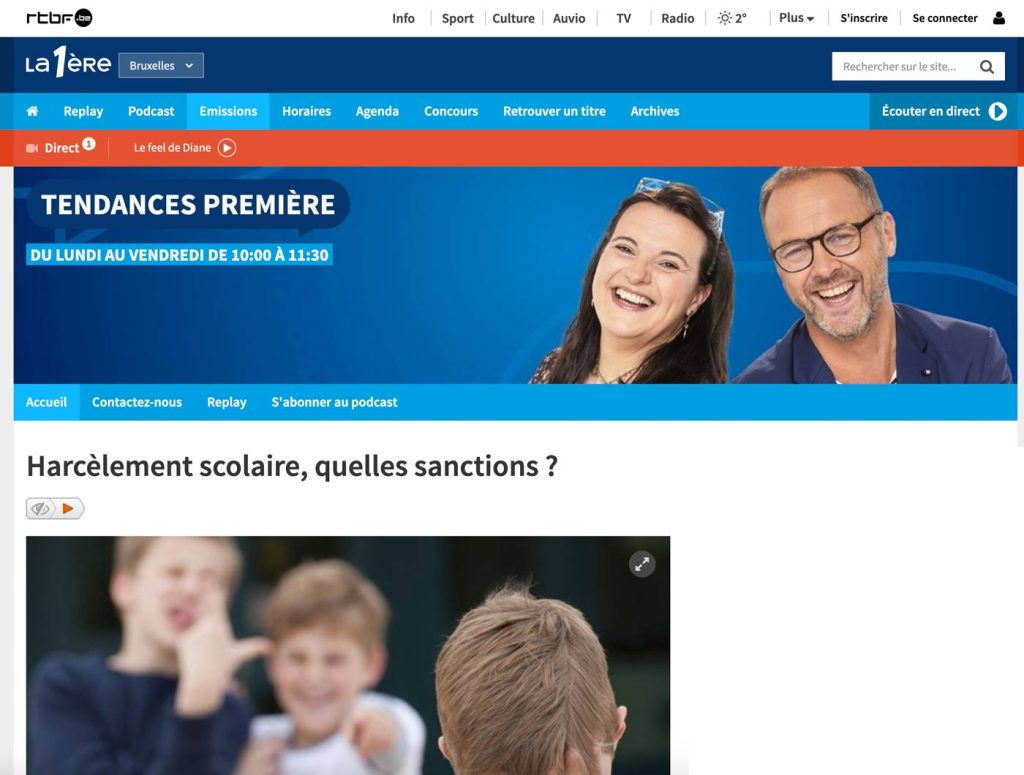This screenshot has height=775, width=1024.
Task: Click the rtbf.be logo
Action: (59, 18)
